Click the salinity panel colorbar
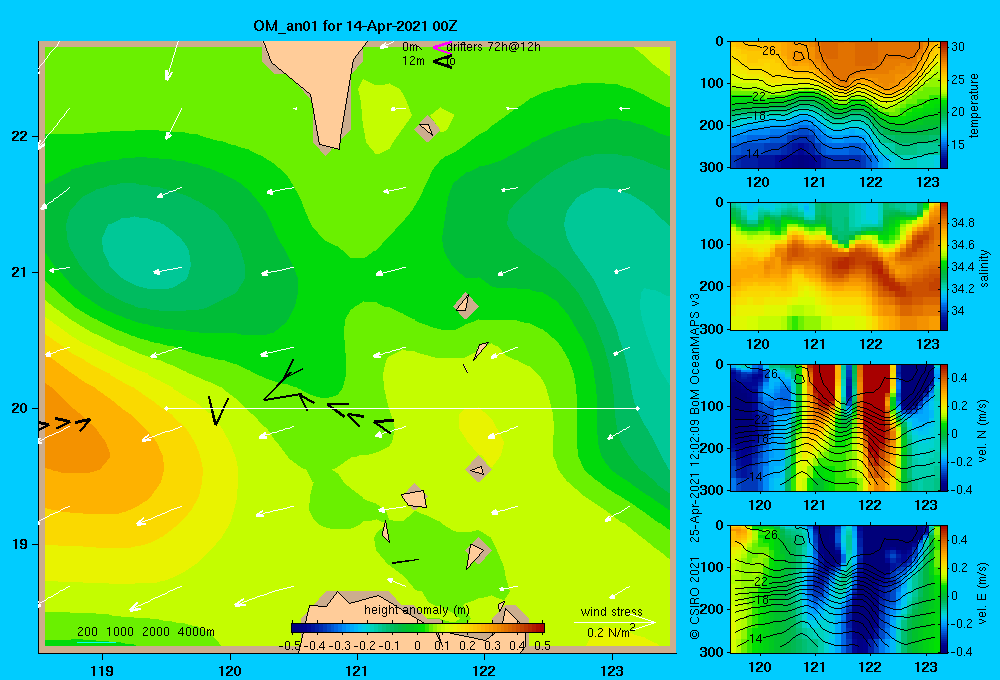This screenshot has width=1000, height=680. [943, 266]
